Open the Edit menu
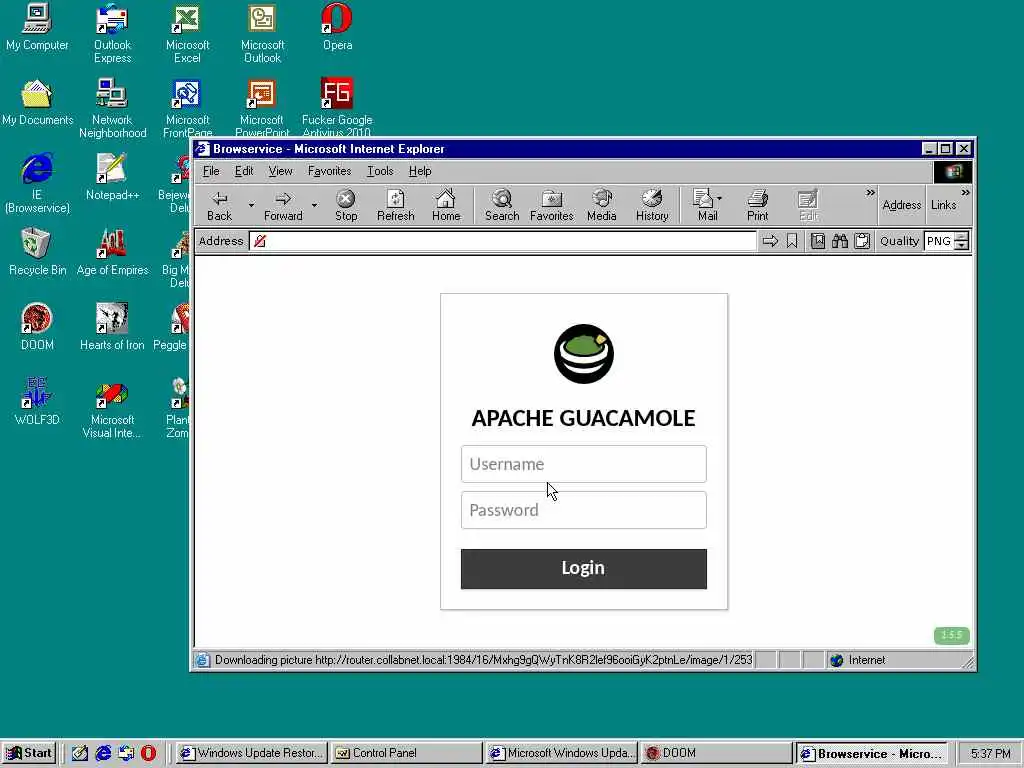This screenshot has height=768, width=1024. click(244, 171)
